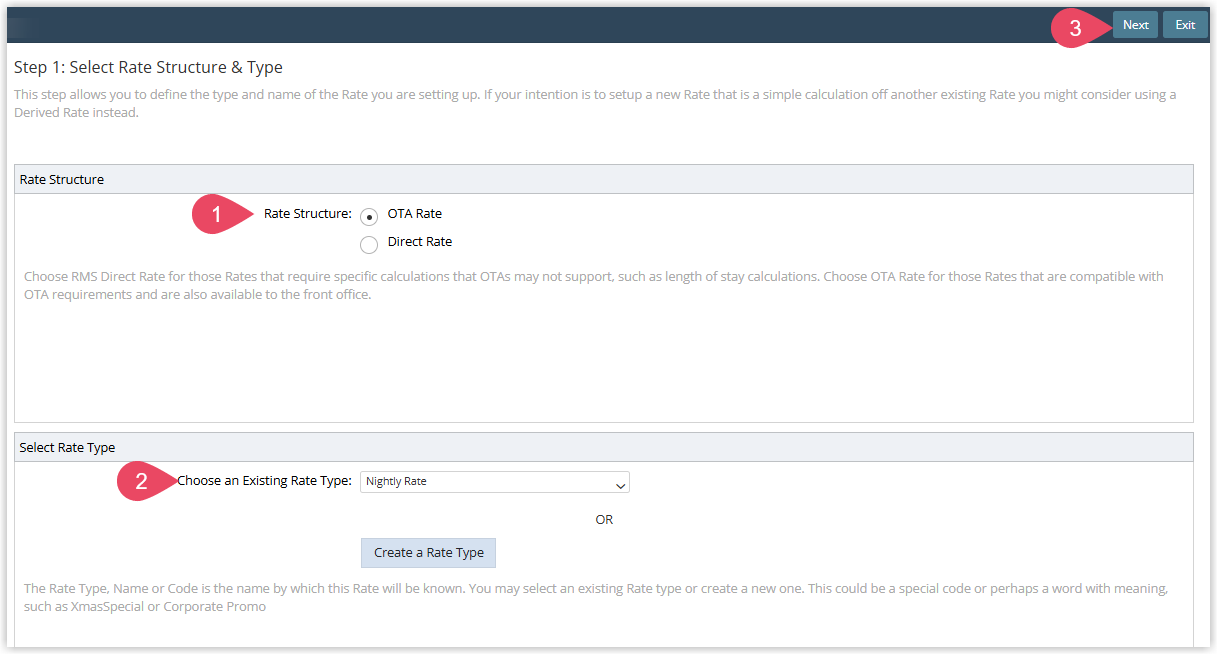Screen dimensions: 1218x655
Task: Click the 'Rate Structure:' field label
Action: click(308, 213)
